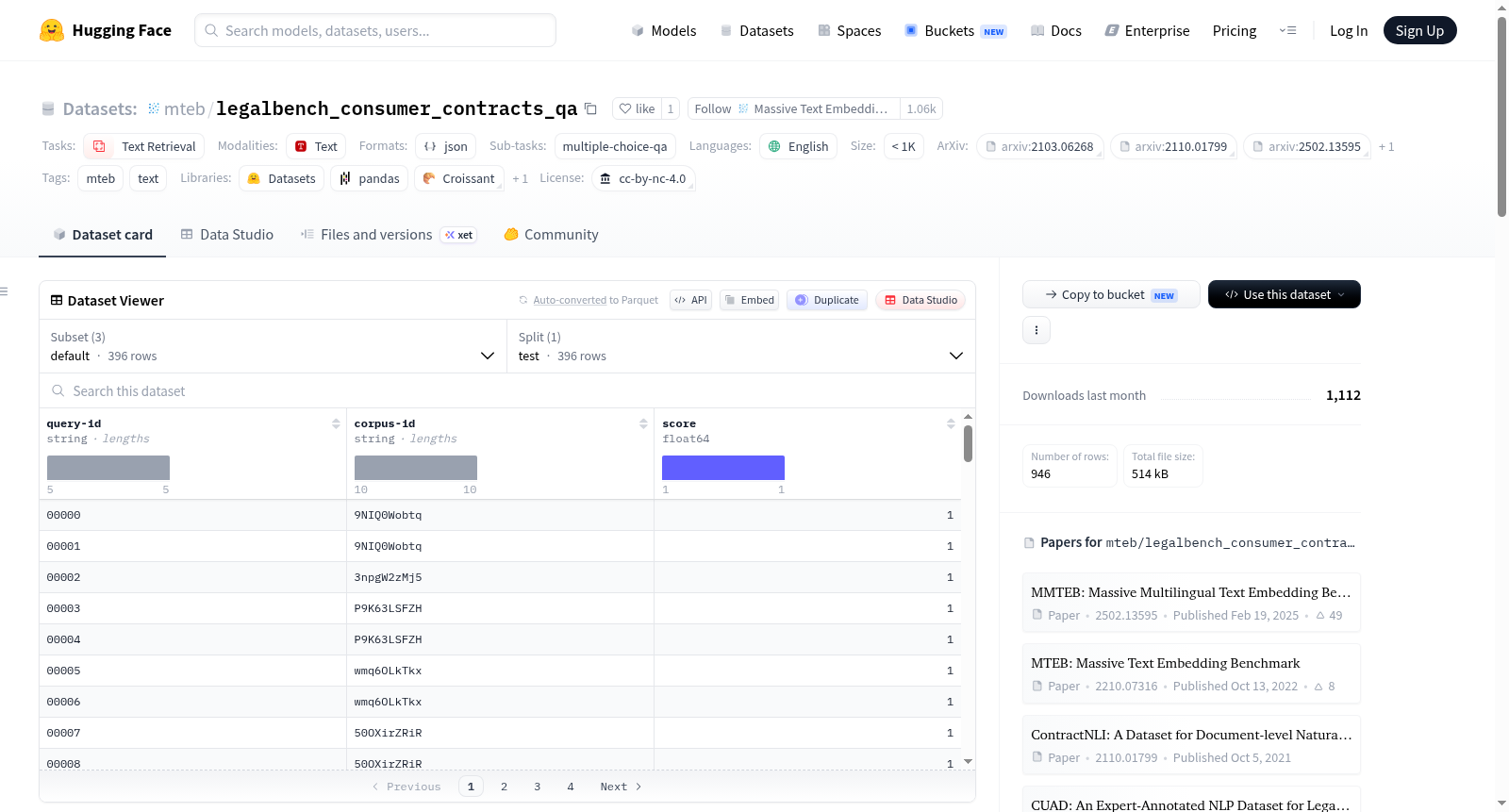The image size is (1509, 812).
Task: Click the API button
Action: [x=690, y=300]
